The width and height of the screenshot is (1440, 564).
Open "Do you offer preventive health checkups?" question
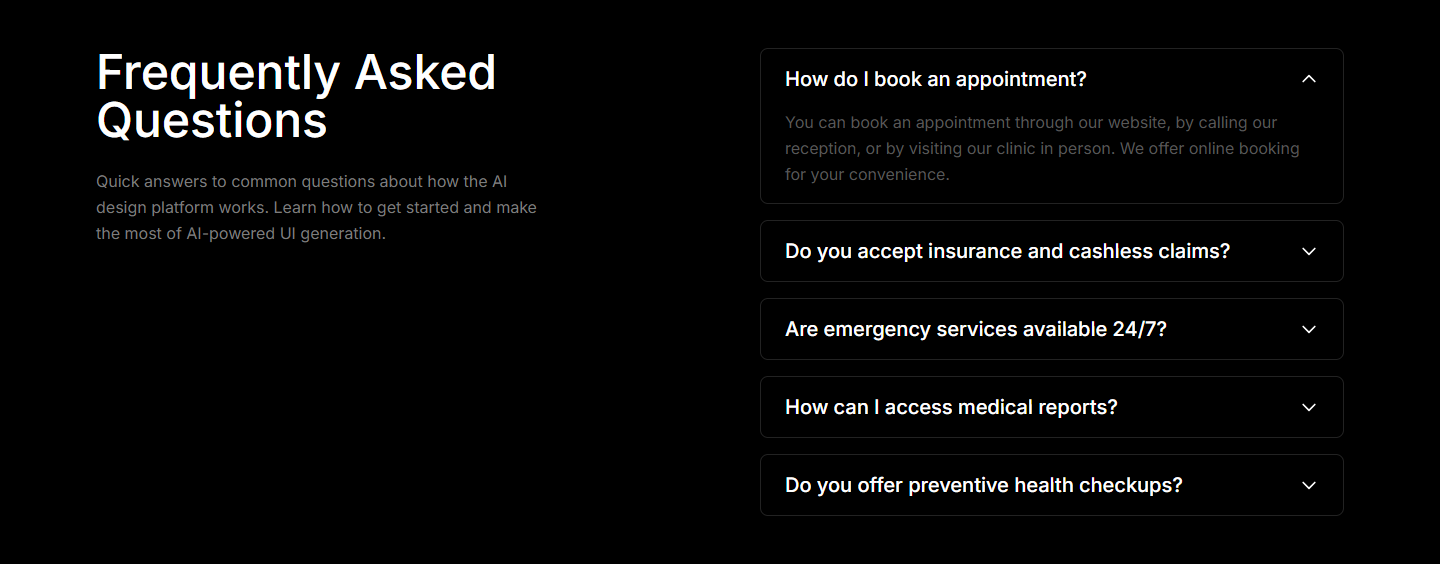coord(983,485)
